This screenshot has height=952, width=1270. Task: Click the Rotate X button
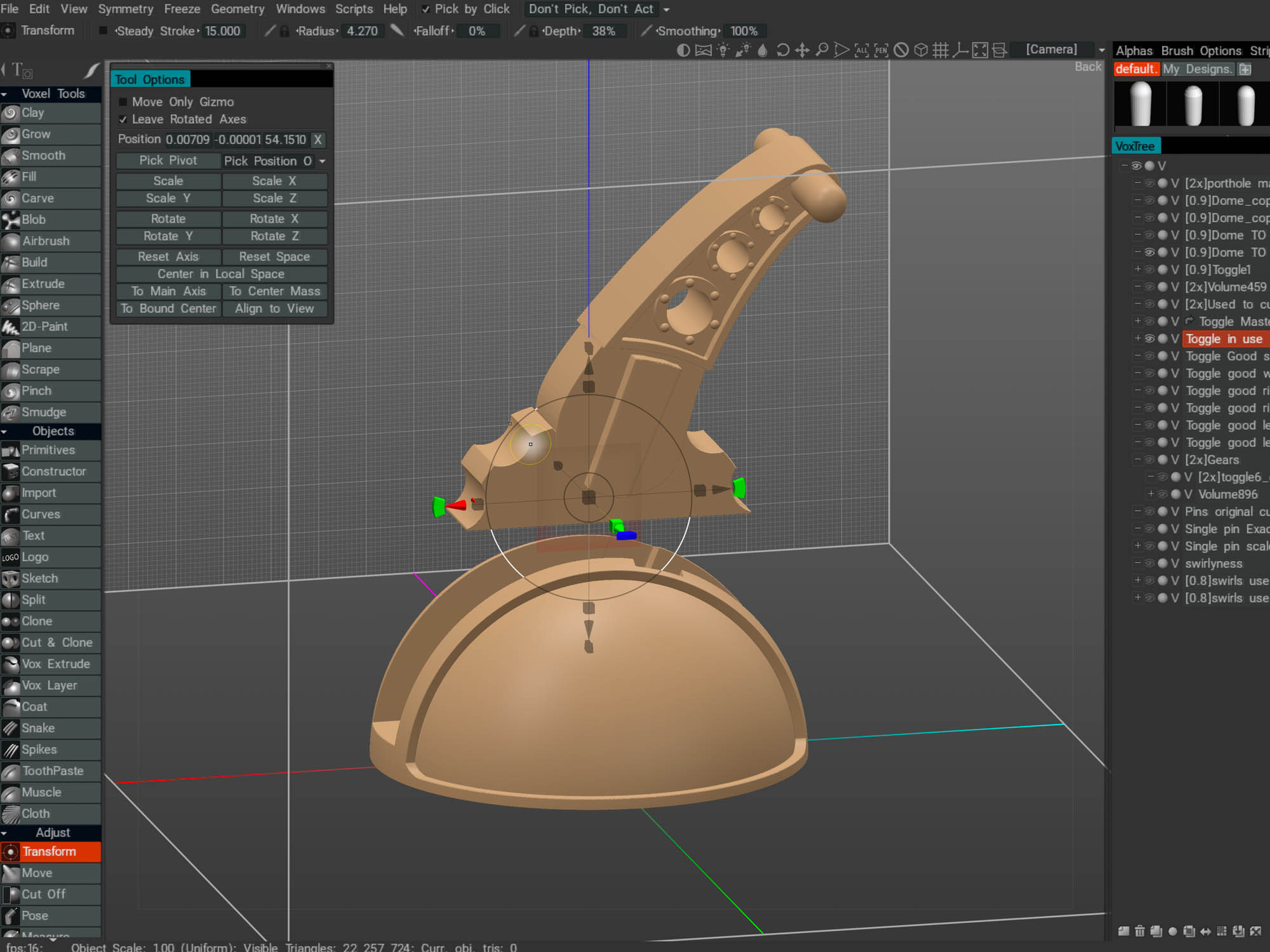[x=275, y=219]
